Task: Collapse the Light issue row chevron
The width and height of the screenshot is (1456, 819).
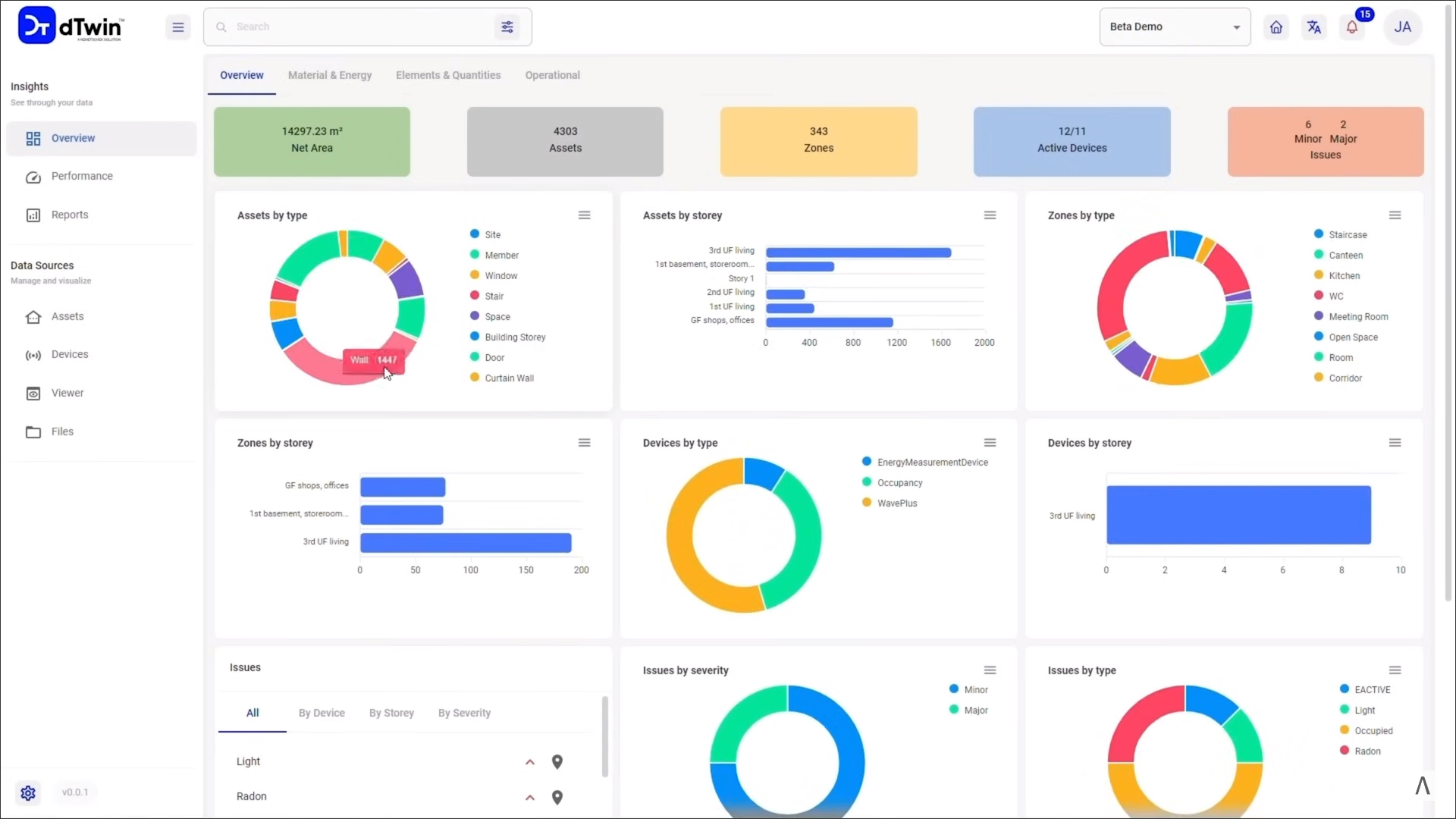Action: [x=530, y=762]
